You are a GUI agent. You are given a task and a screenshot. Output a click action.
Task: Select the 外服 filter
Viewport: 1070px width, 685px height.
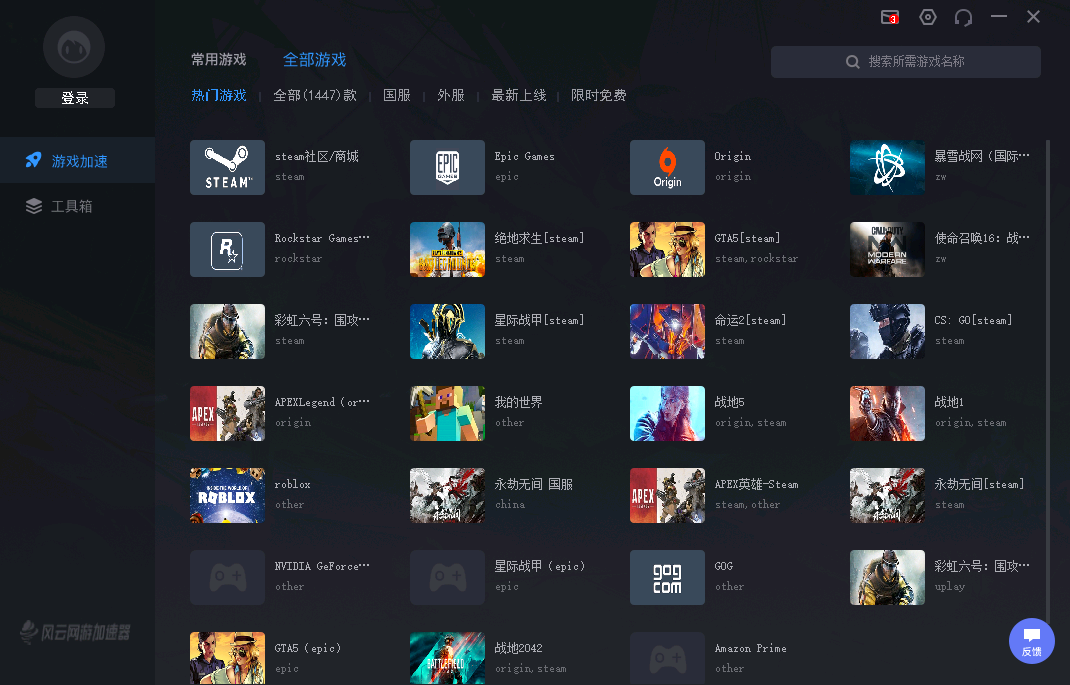[450, 95]
